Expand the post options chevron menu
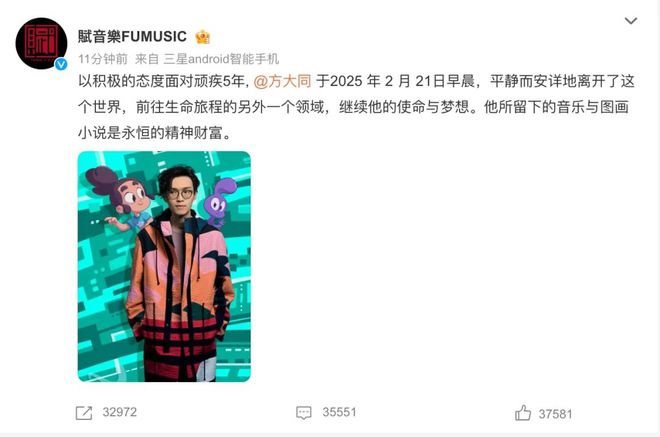 [x=631, y=21]
